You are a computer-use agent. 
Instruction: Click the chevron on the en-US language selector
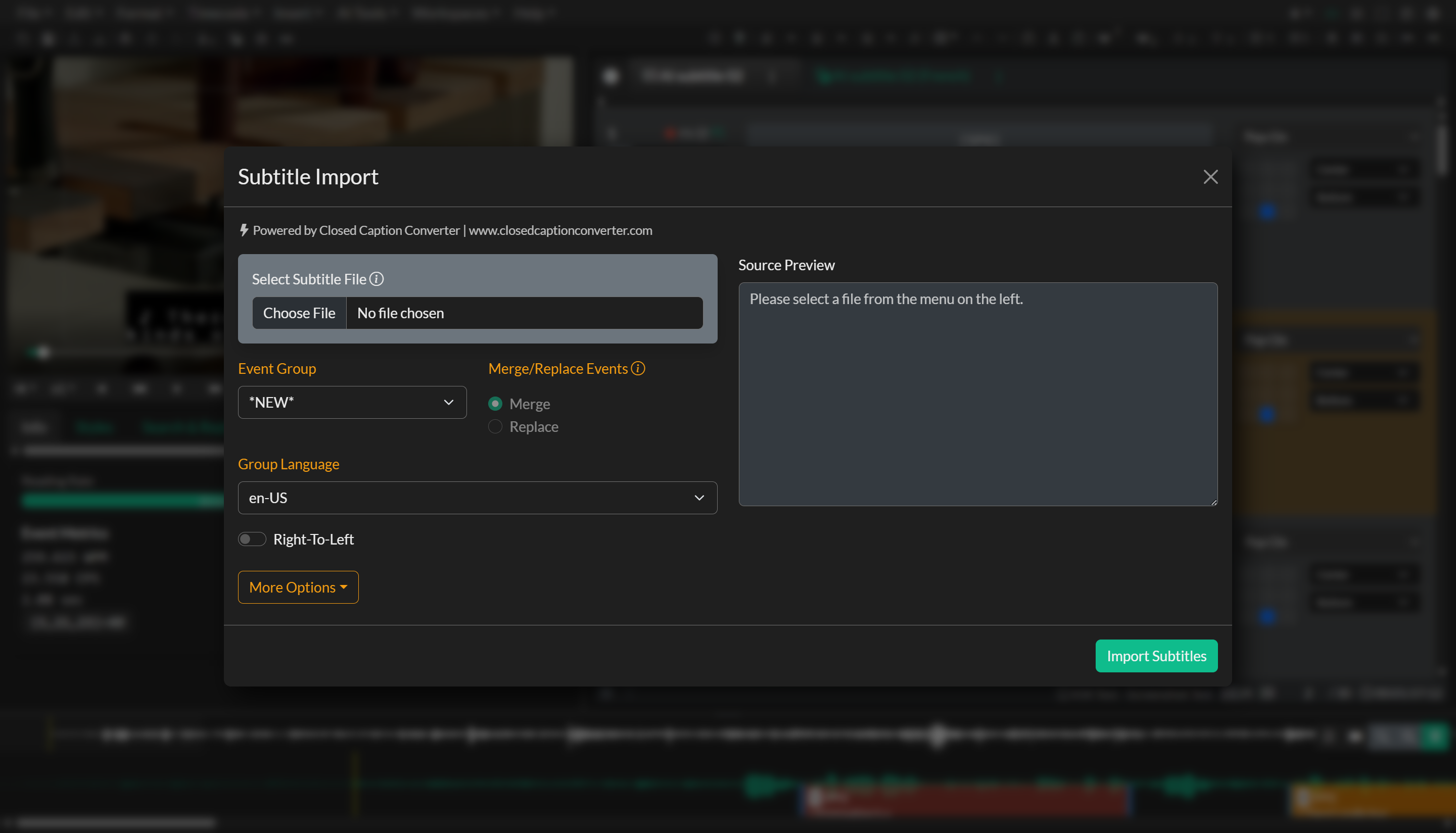(x=699, y=498)
